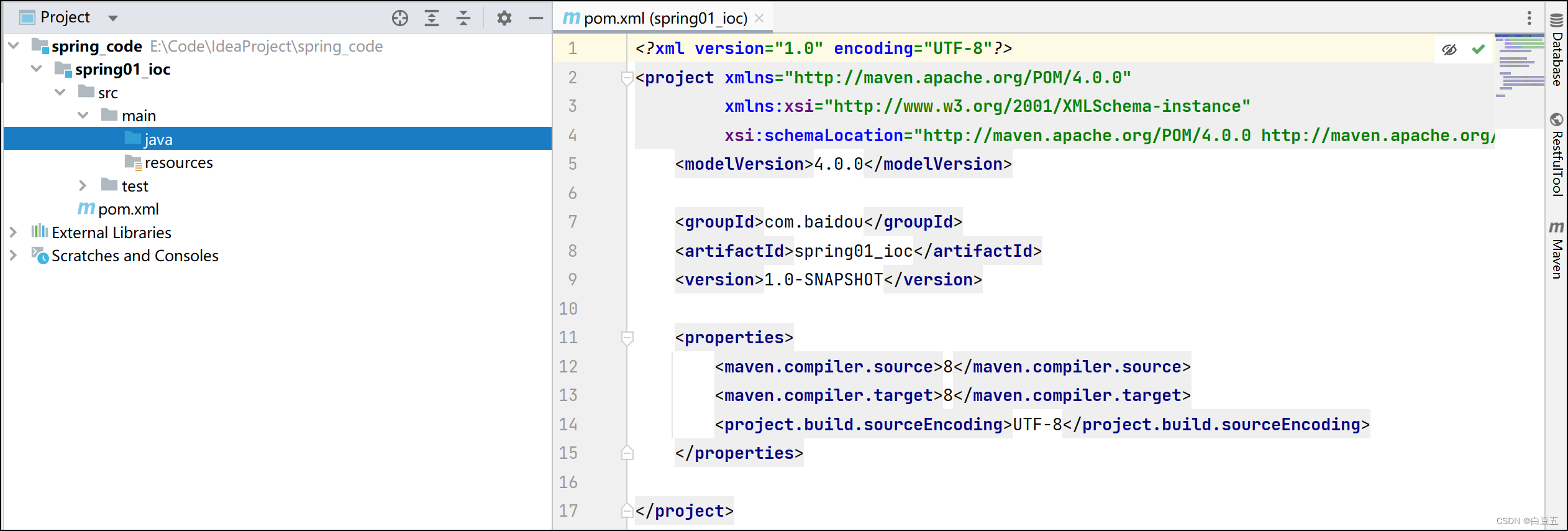Click the Maven icon beside pom.xml in tree
This screenshot has height=531, width=1568.
tap(86, 208)
